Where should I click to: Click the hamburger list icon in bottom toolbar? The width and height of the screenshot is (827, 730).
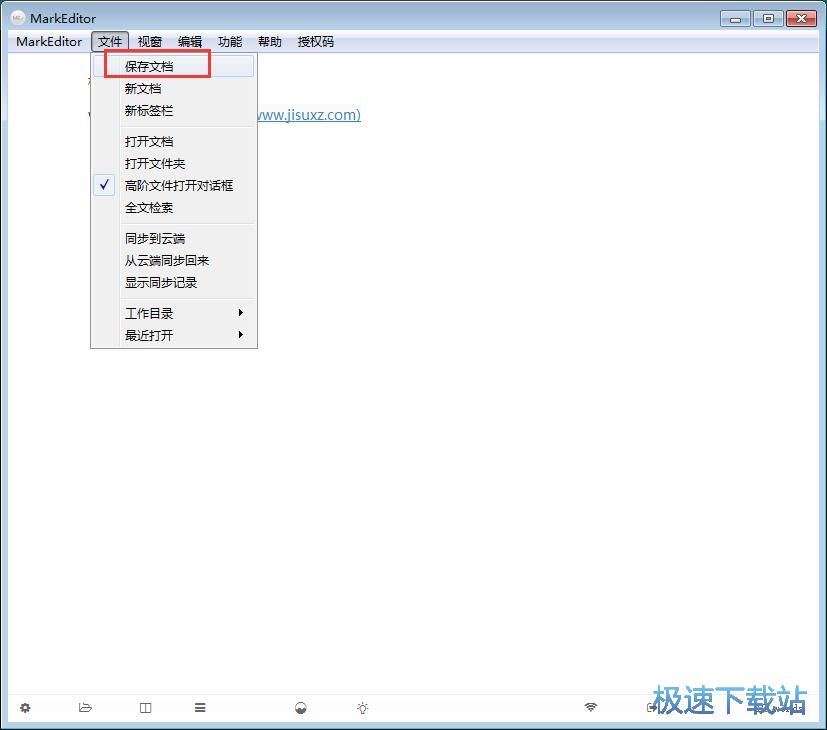[x=200, y=707]
